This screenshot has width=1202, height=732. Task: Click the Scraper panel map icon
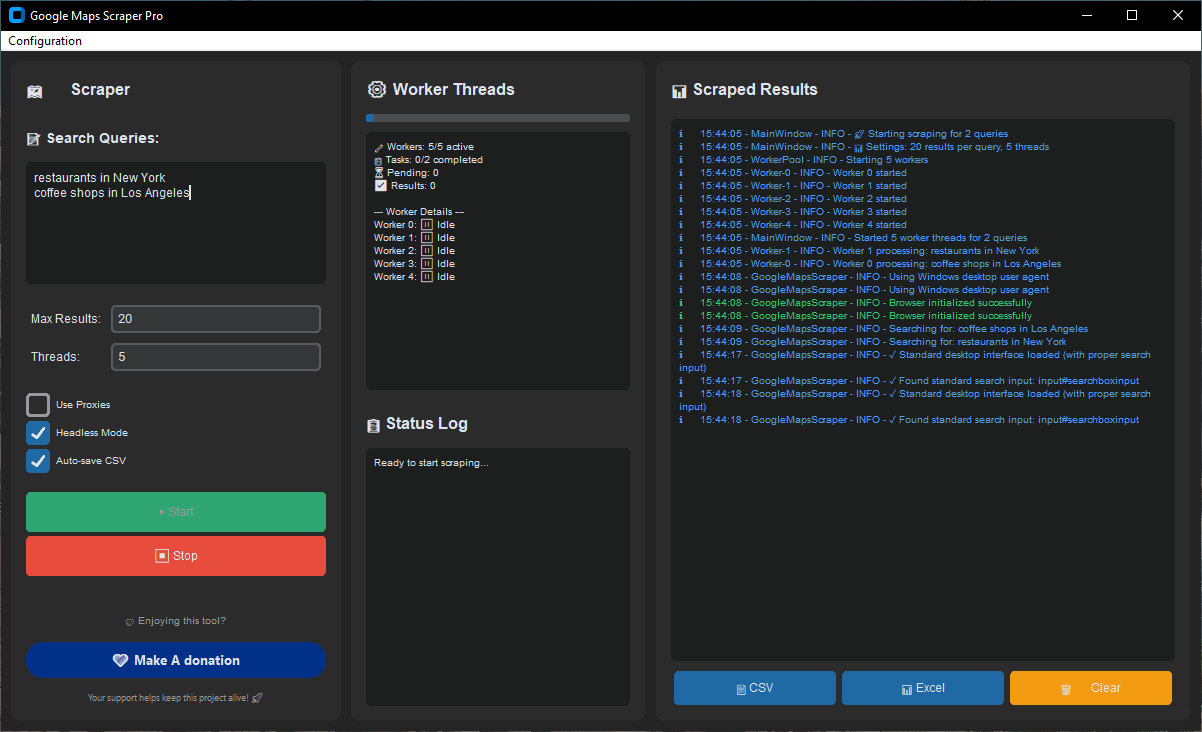[35, 91]
